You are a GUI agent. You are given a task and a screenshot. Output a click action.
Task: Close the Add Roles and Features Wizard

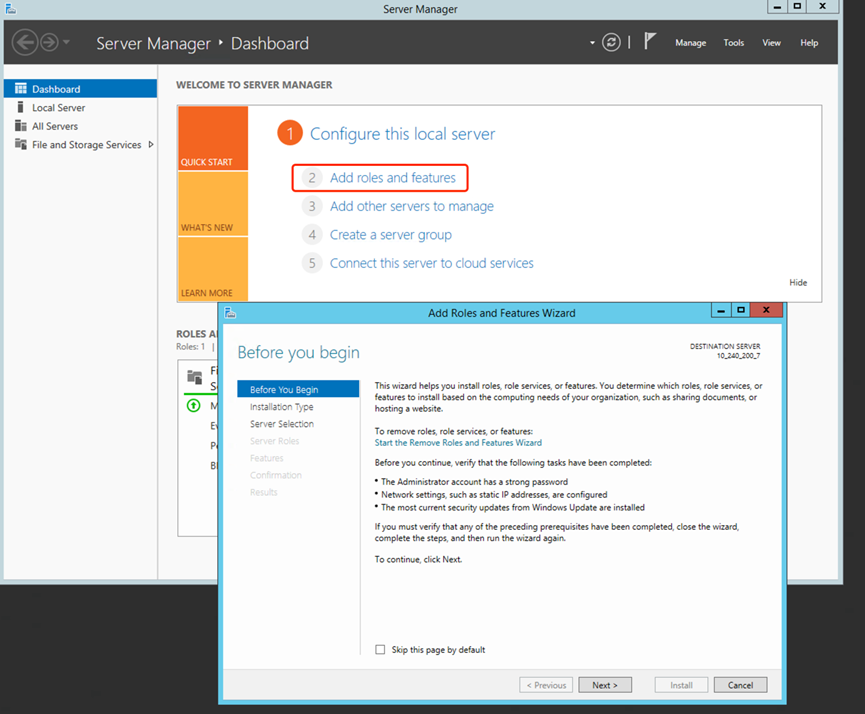tap(766, 310)
